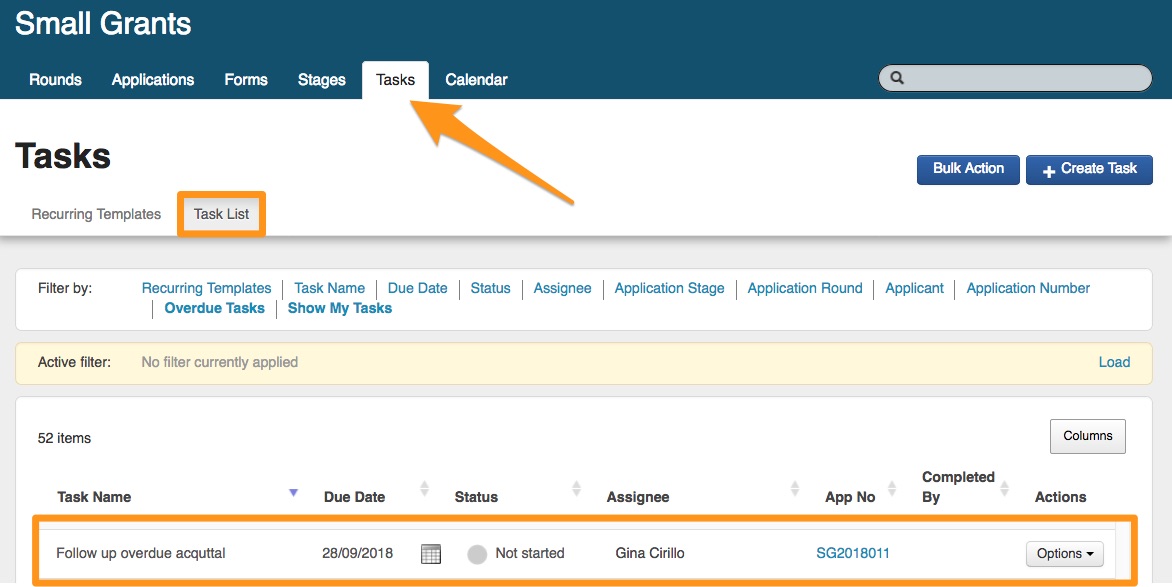Open the Recurring Templates tab

[96, 214]
